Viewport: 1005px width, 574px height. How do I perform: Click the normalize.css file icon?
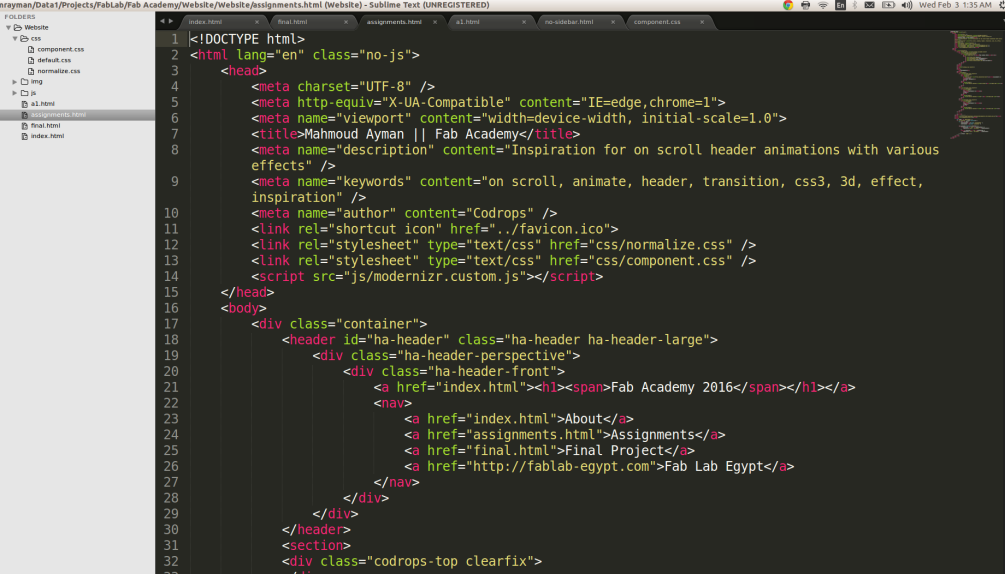click(x=31, y=71)
